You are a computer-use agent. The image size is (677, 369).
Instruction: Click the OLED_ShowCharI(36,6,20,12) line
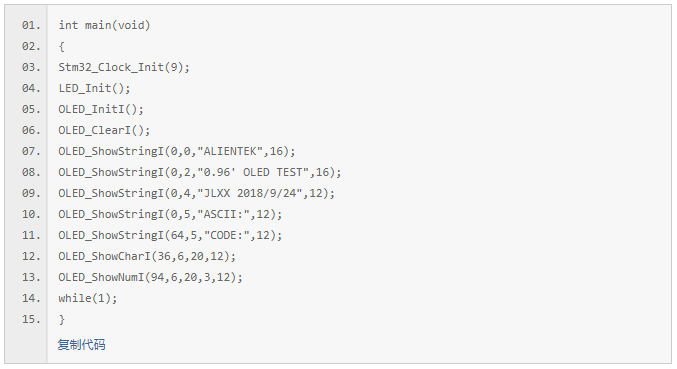click(x=147, y=256)
